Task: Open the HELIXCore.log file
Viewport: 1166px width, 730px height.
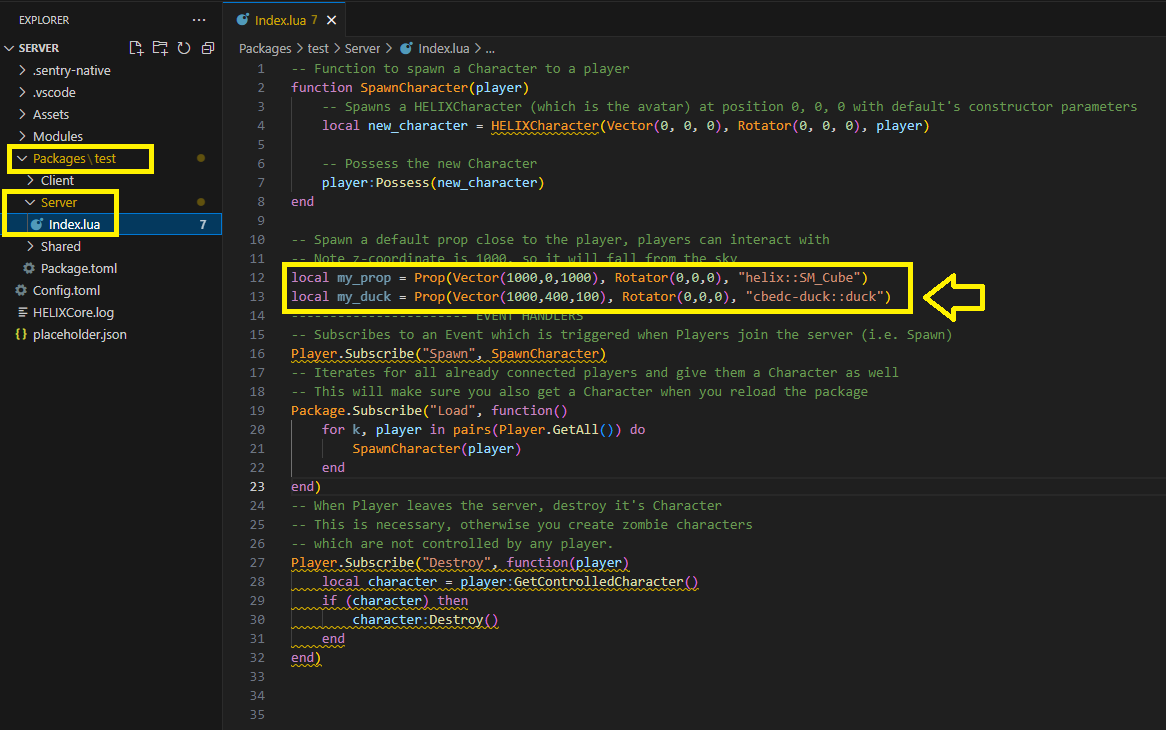Action: coord(73,312)
